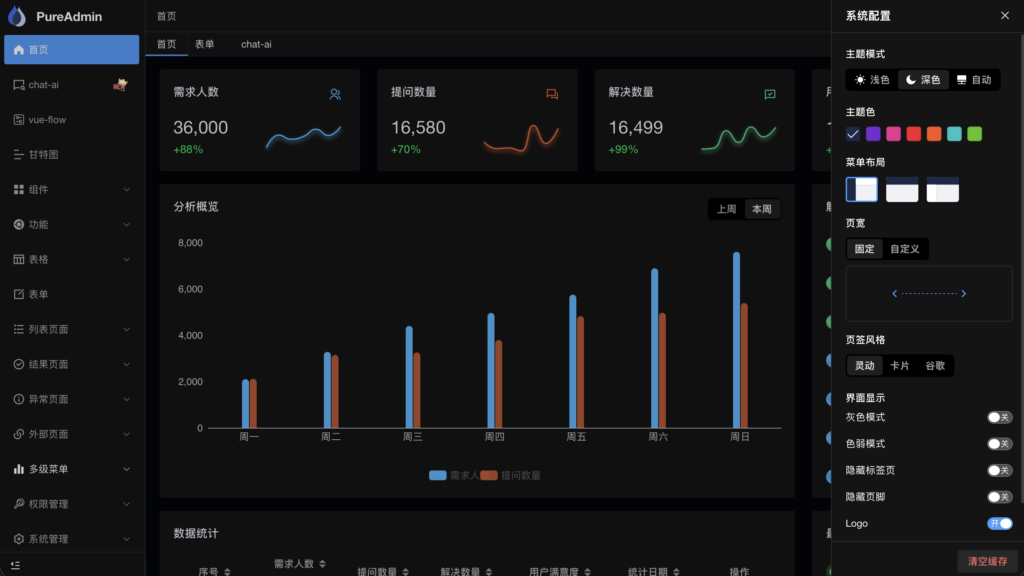Viewport: 1024px width, 576px height.
Task: Enable the 灰色模式 switch
Action: coord(999,417)
